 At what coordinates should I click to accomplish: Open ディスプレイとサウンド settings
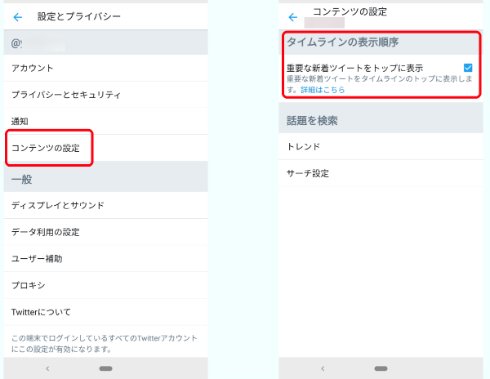(106, 205)
